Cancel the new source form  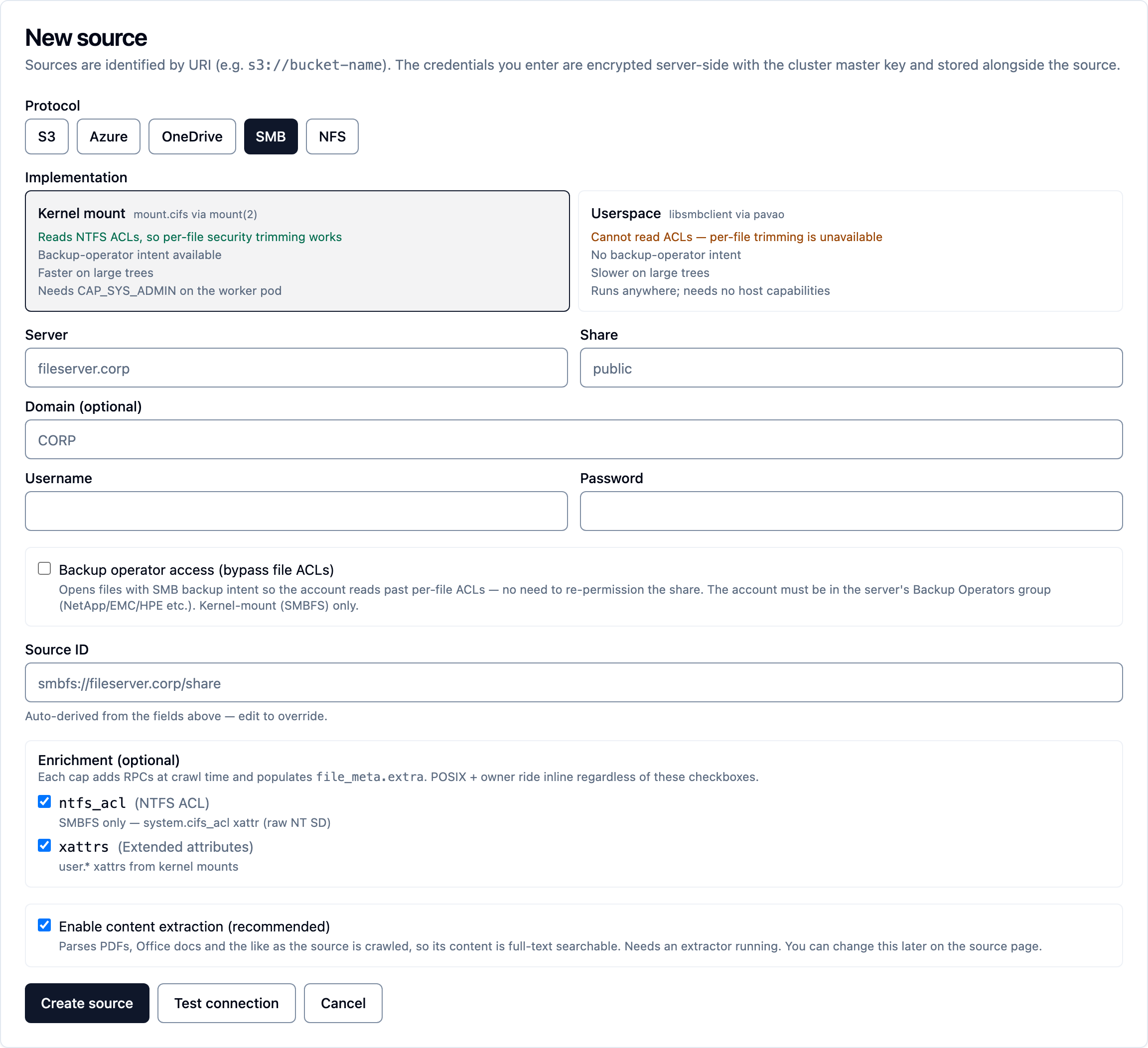pyautogui.click(x=343, y=1003)
